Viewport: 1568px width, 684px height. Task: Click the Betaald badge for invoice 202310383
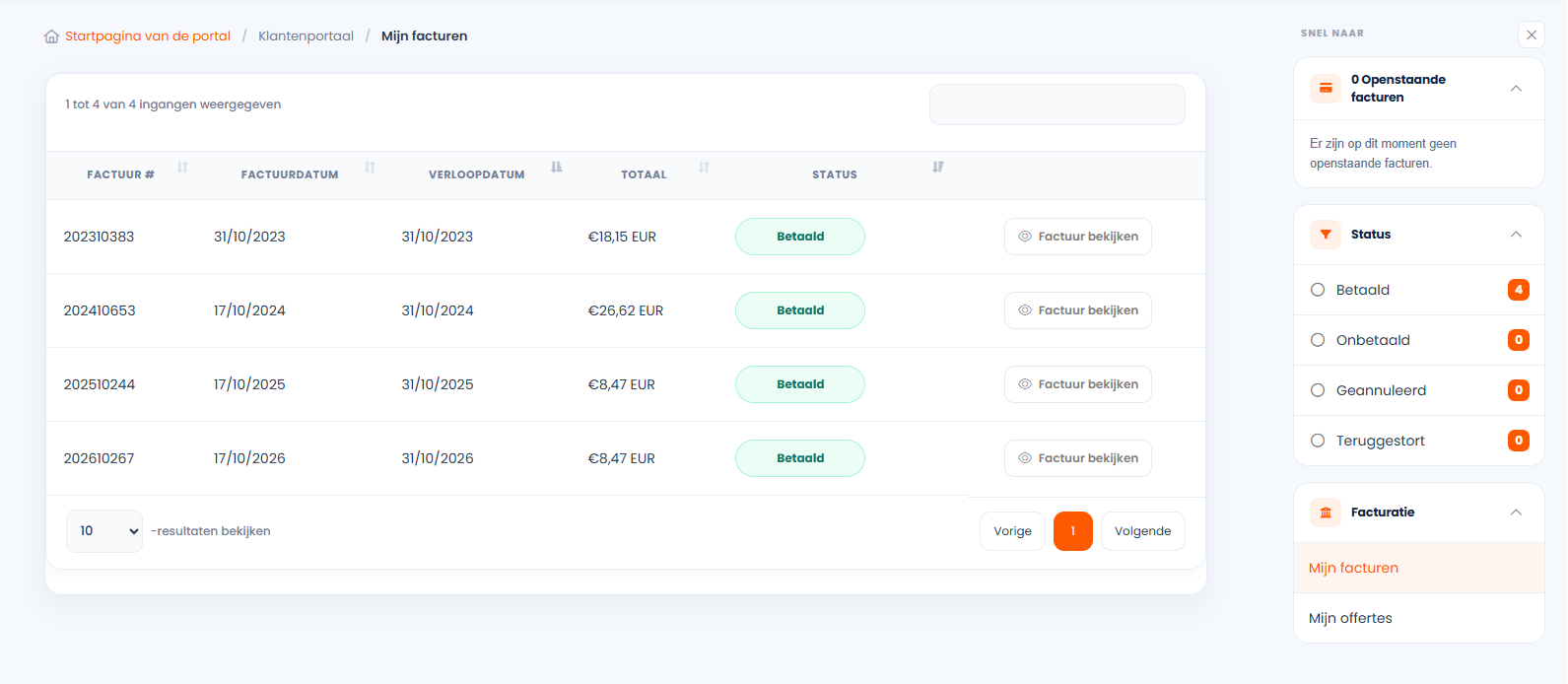(x=800, y=237)
